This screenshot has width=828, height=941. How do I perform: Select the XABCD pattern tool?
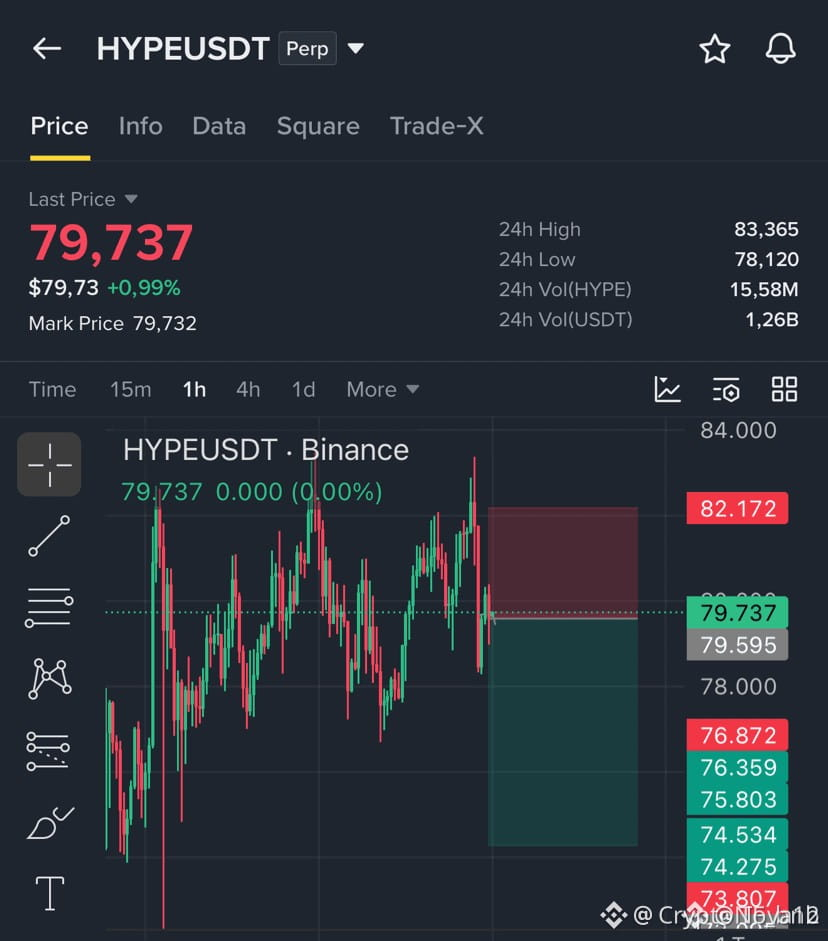pyautogui.click(x=50, y=679)
